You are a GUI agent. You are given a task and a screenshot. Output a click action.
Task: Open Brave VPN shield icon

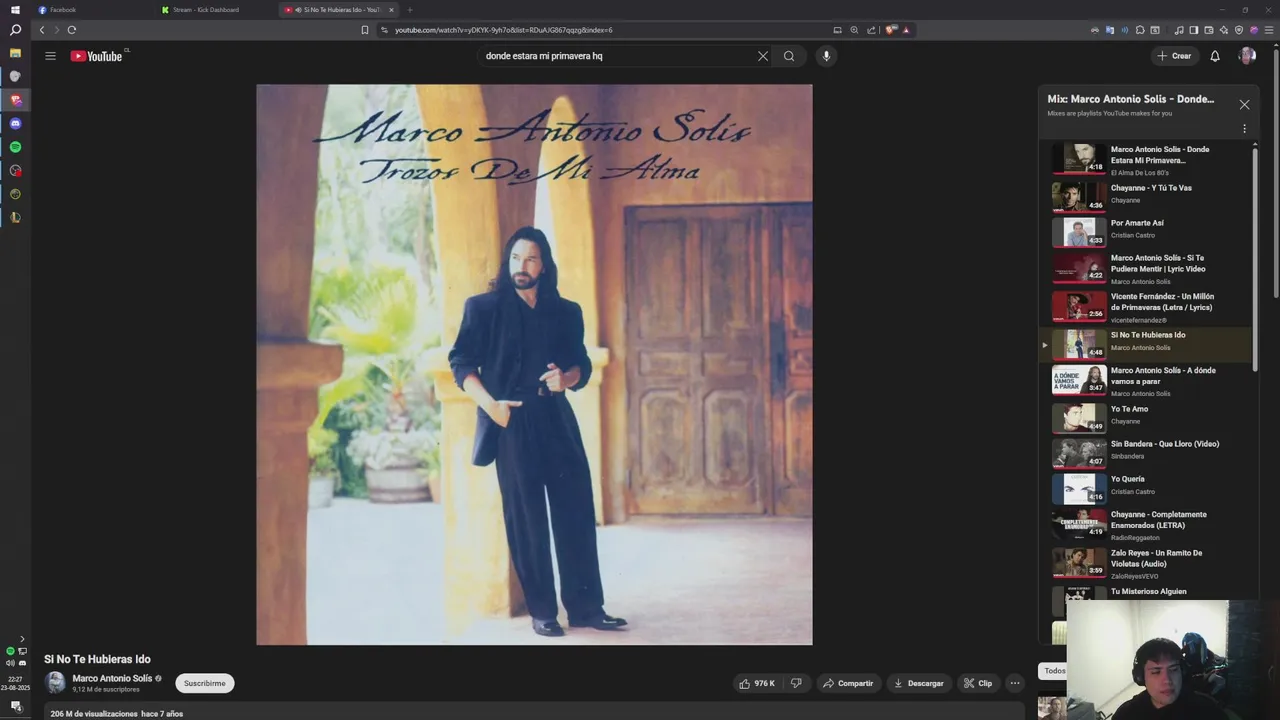[x=1239, y=30]
